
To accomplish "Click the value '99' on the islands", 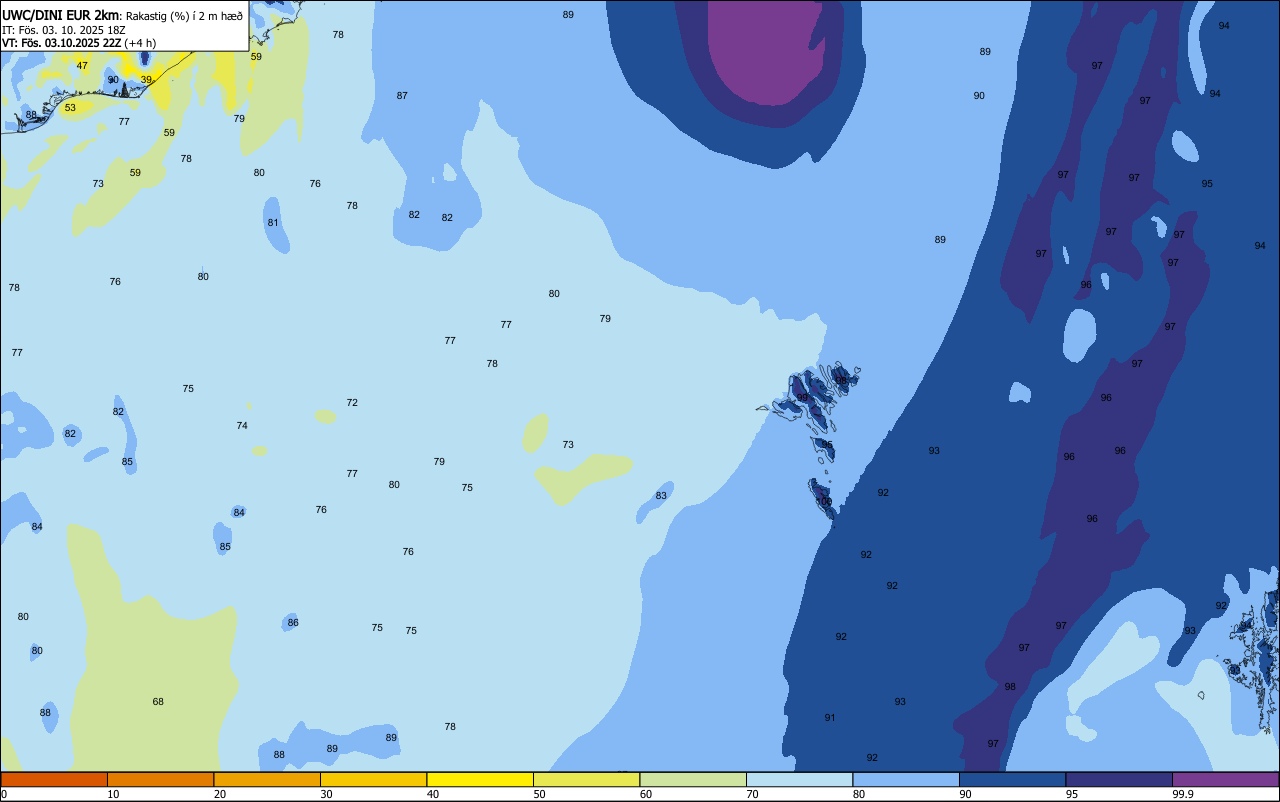I will 802,398.
